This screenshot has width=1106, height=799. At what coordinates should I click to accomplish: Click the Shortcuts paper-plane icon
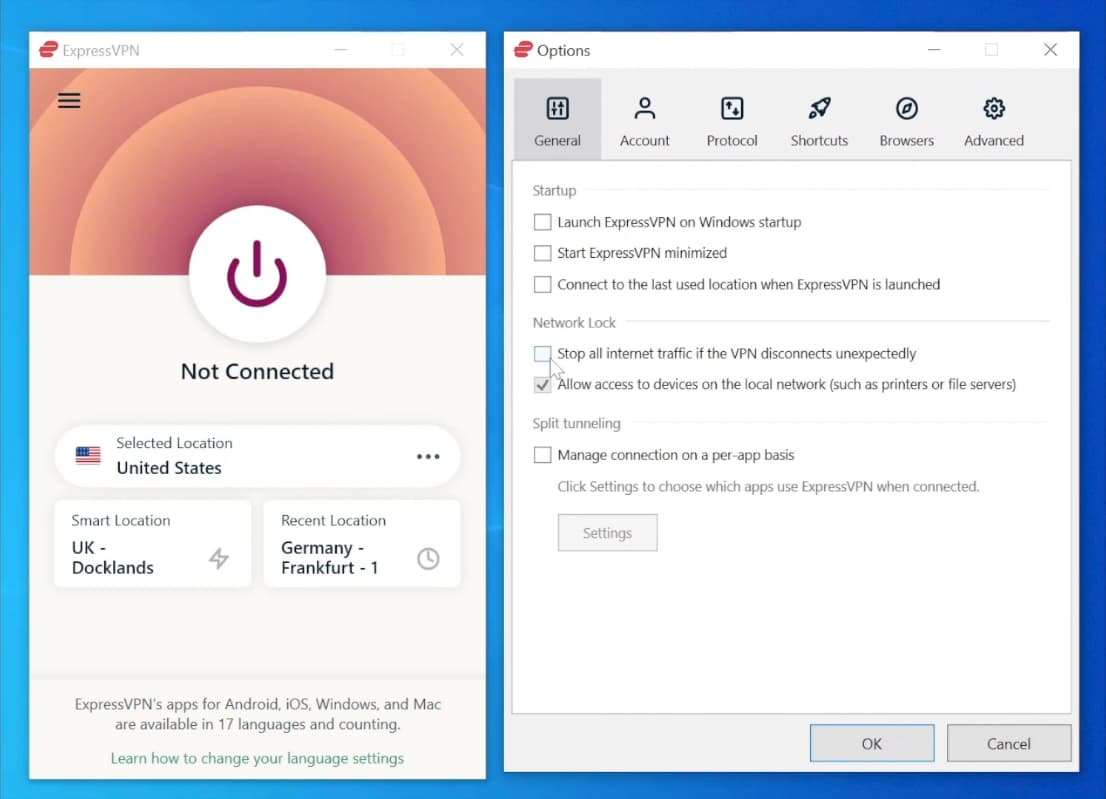818,109
